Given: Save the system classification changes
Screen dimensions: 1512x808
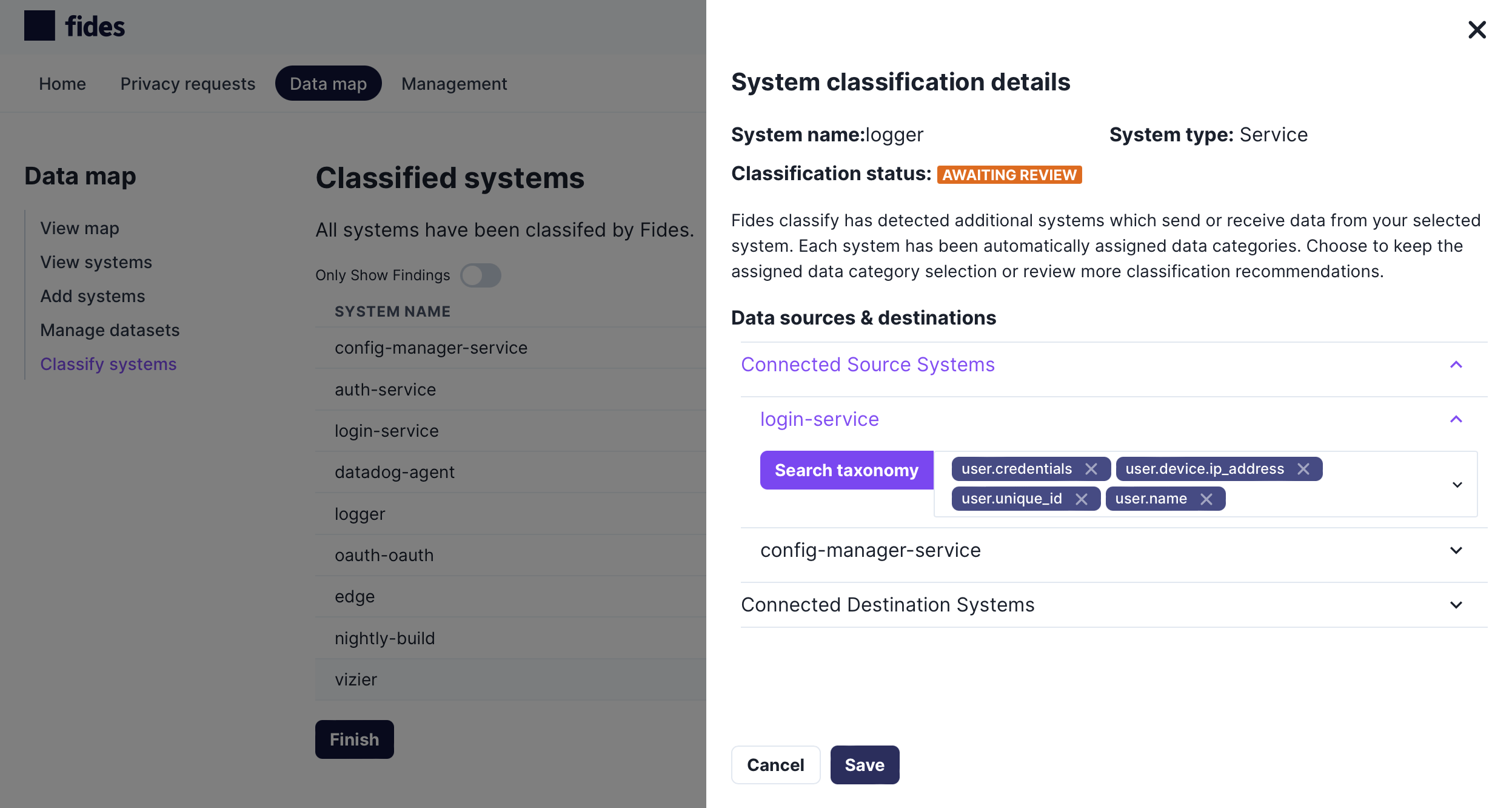Looking at the screenshot, I should 864,765.
